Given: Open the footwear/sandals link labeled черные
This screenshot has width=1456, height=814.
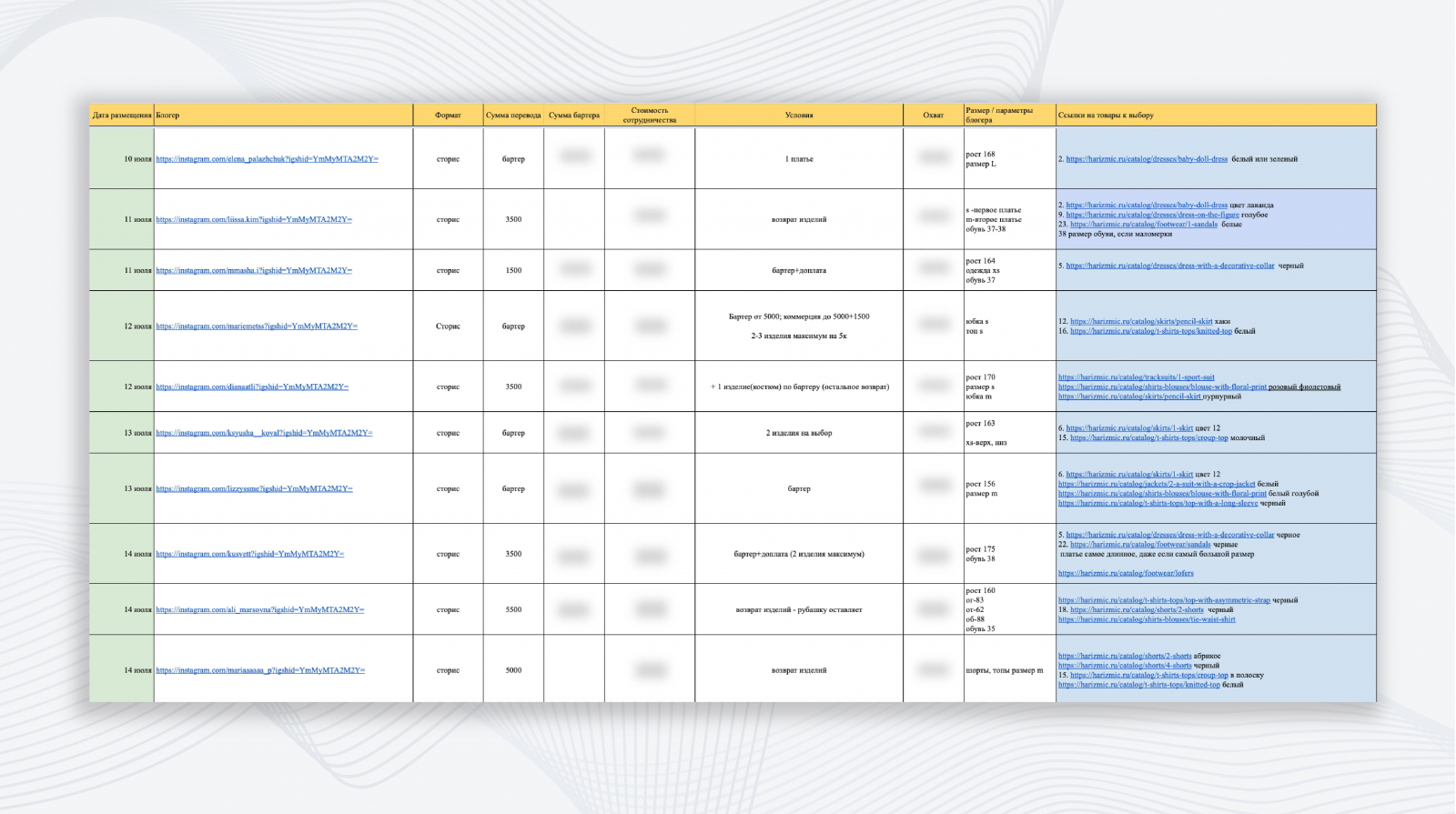Looking at the screenshot, I should [x=1140, y=545].
